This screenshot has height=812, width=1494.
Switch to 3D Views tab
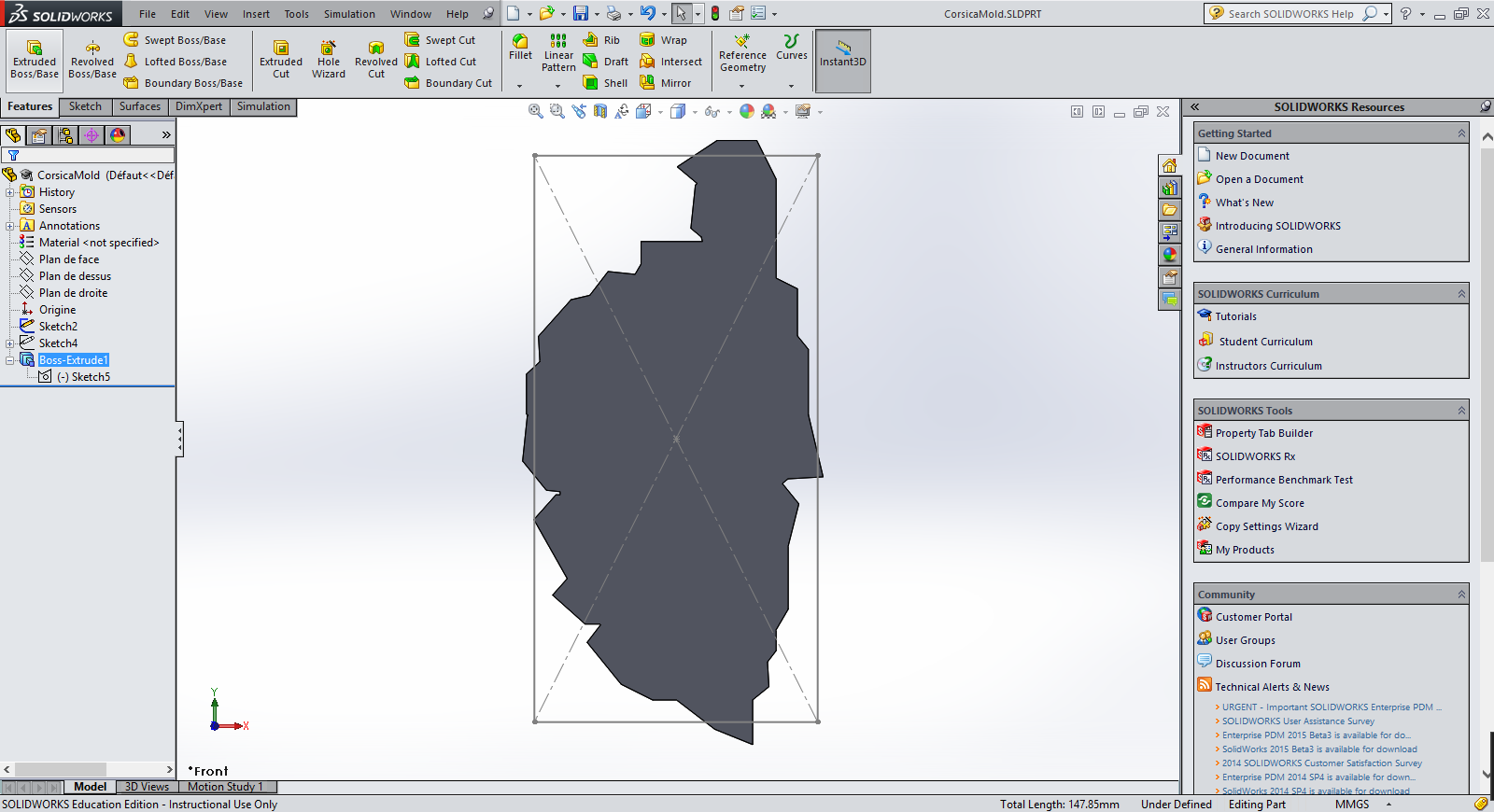(x=147, y=787)
